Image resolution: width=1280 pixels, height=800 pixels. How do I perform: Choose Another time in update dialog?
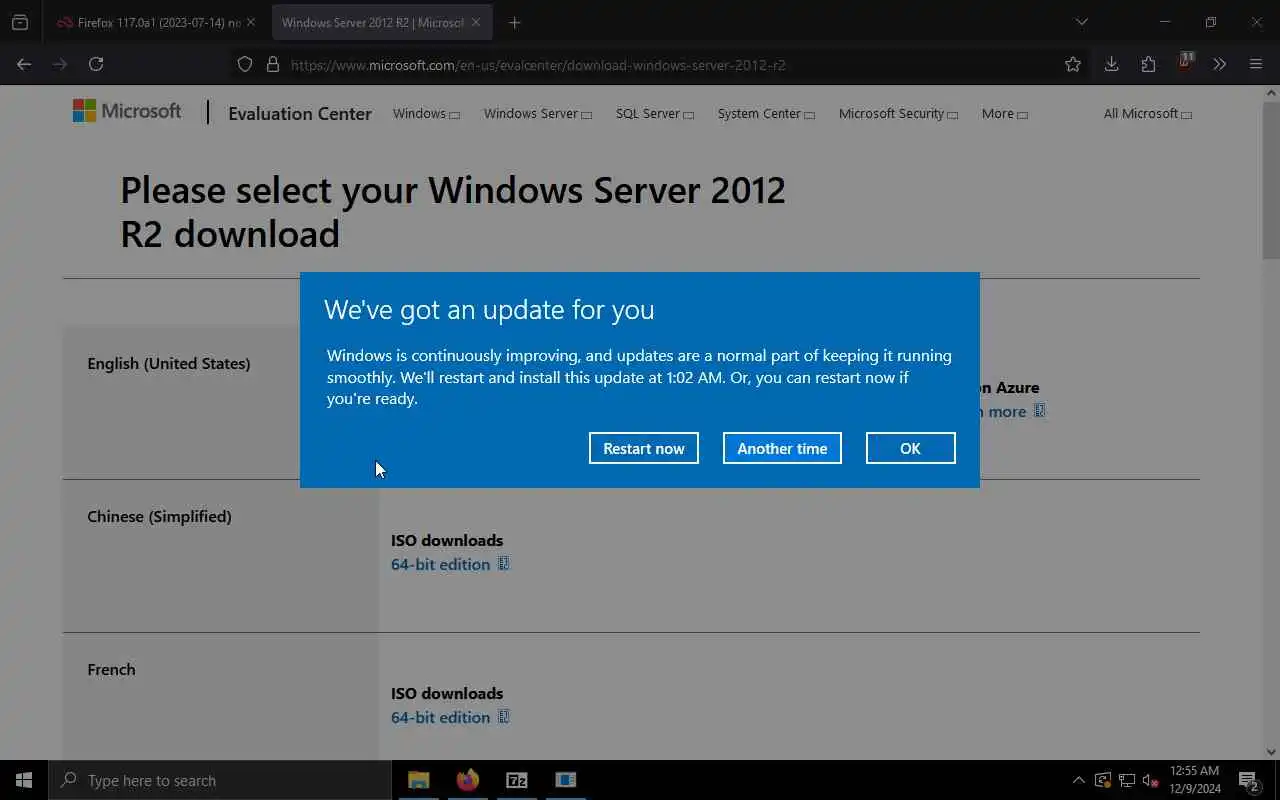coord(782,448)
